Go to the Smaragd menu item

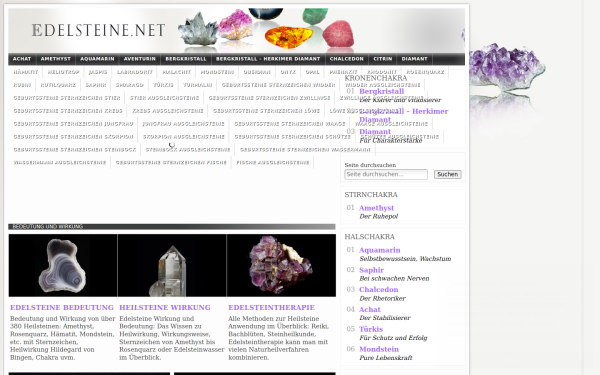[x=130, y=85]
